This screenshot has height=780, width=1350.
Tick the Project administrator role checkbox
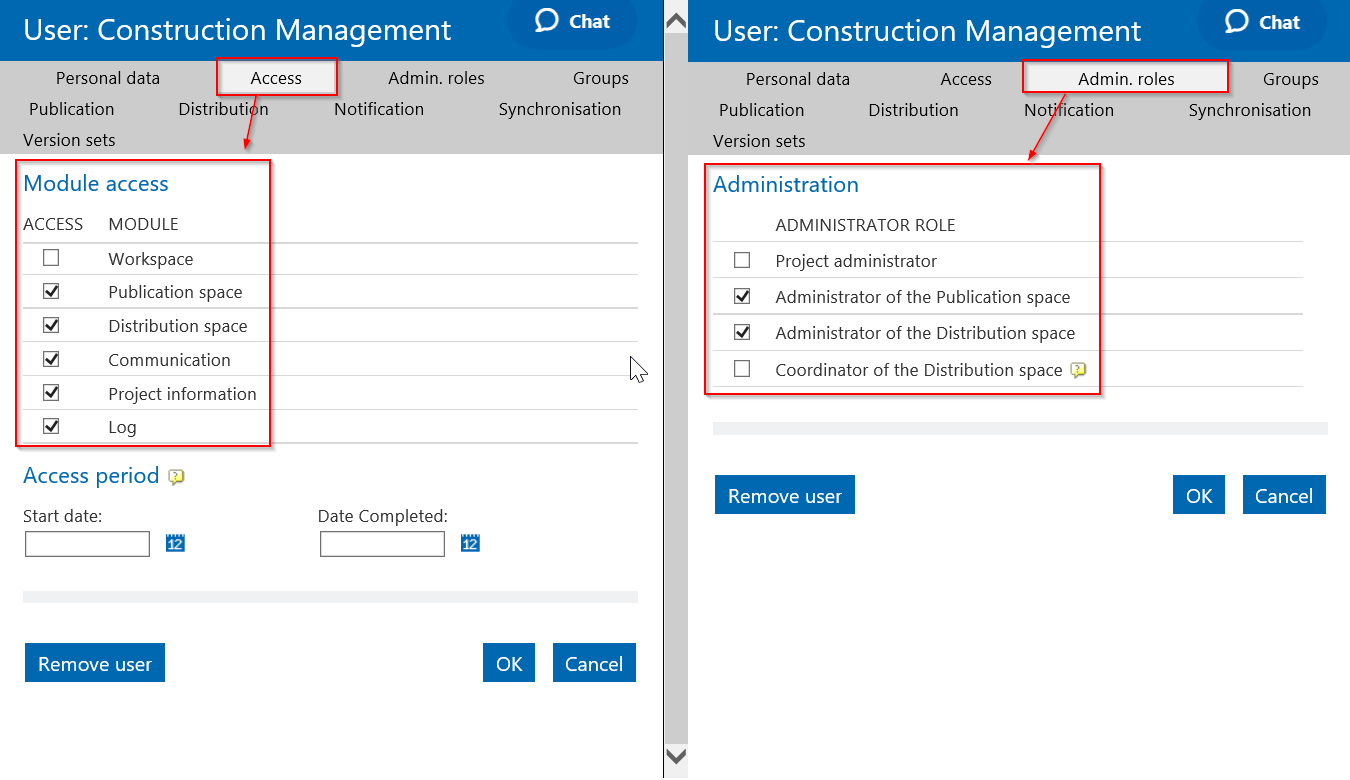(x=742, y=261)
